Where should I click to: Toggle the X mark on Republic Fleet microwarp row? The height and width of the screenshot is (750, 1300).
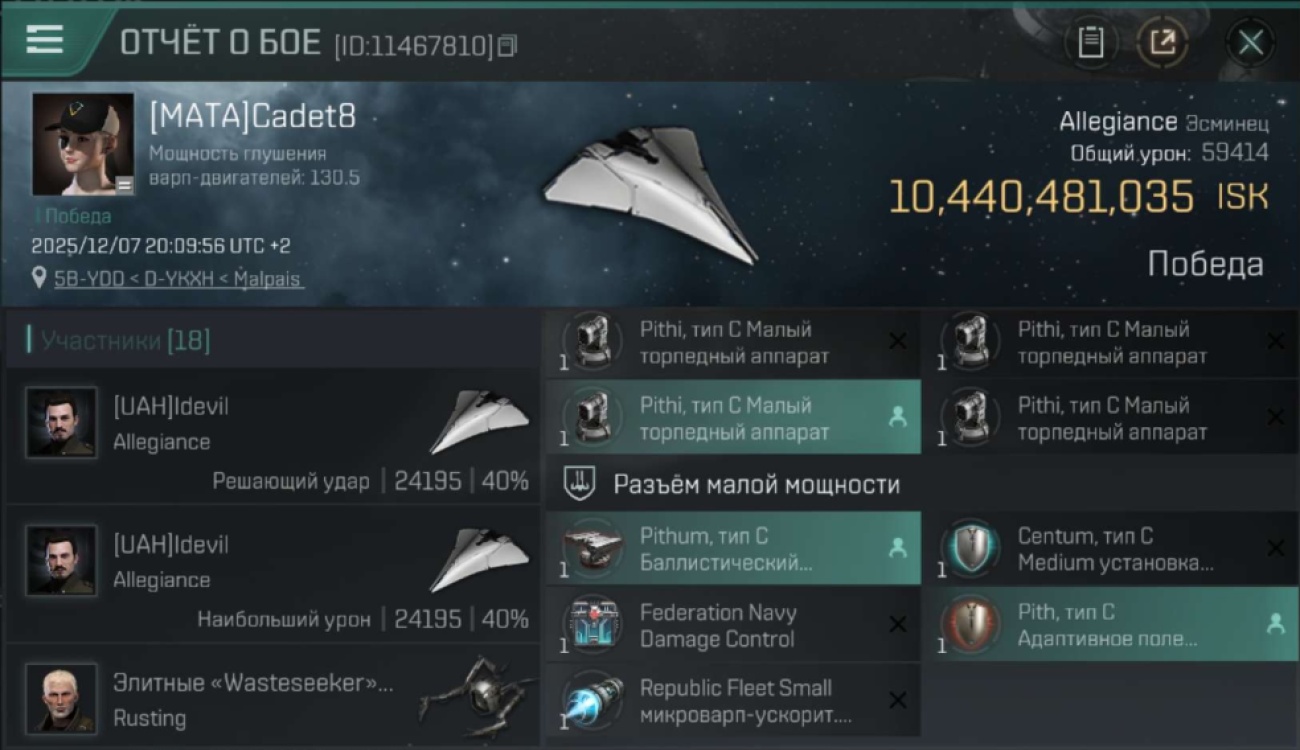[x=898, y=701]
